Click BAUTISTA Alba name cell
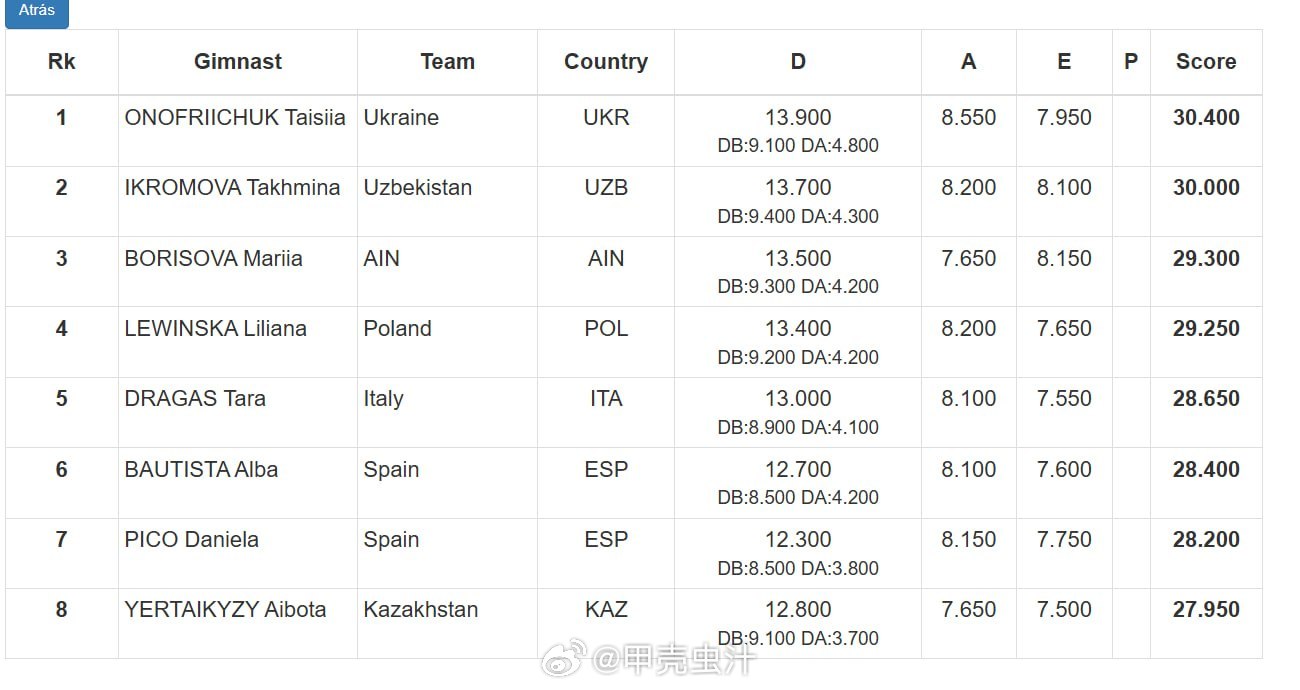 click(201, 470)
